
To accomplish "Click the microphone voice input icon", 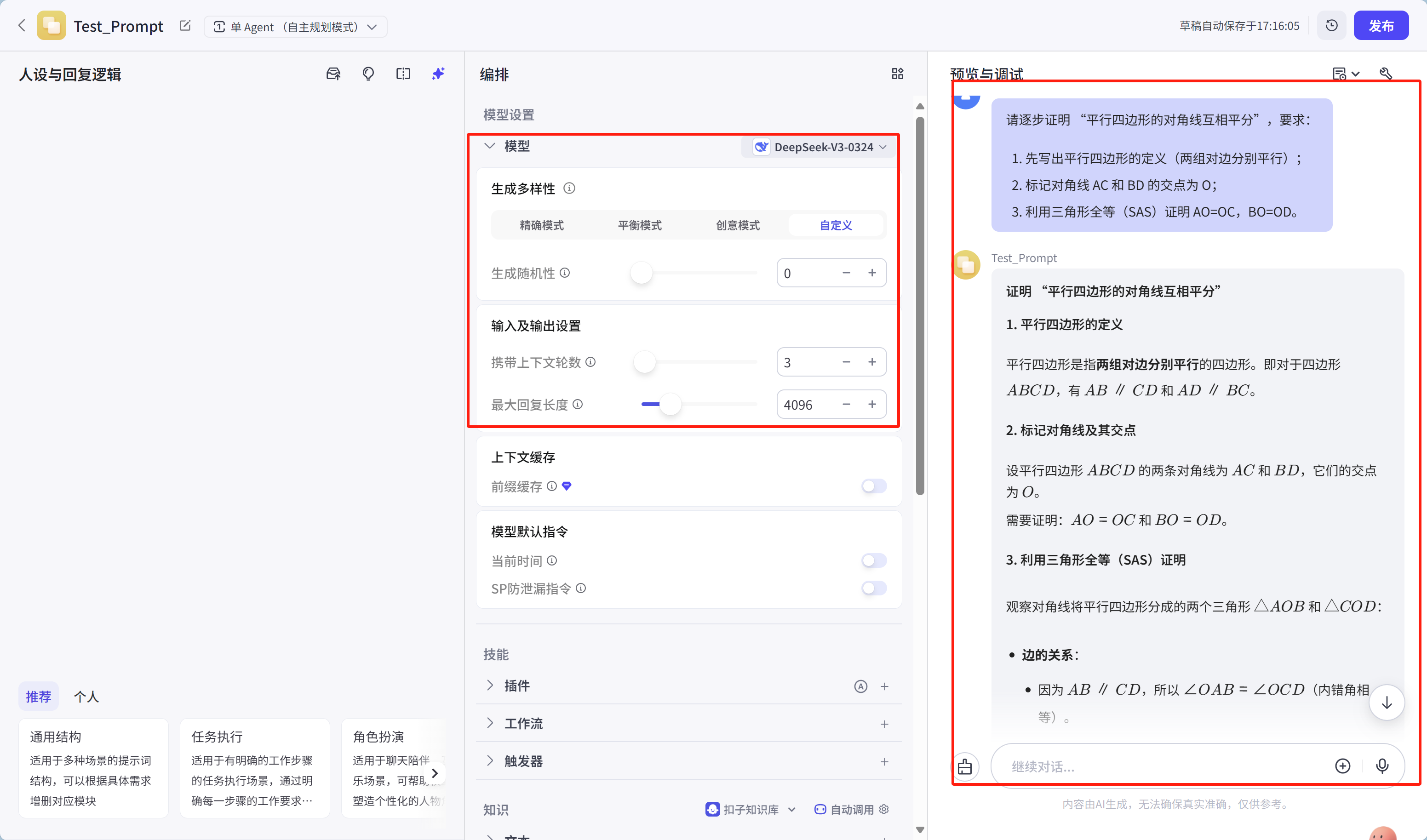I will (x=1381, y=766).
